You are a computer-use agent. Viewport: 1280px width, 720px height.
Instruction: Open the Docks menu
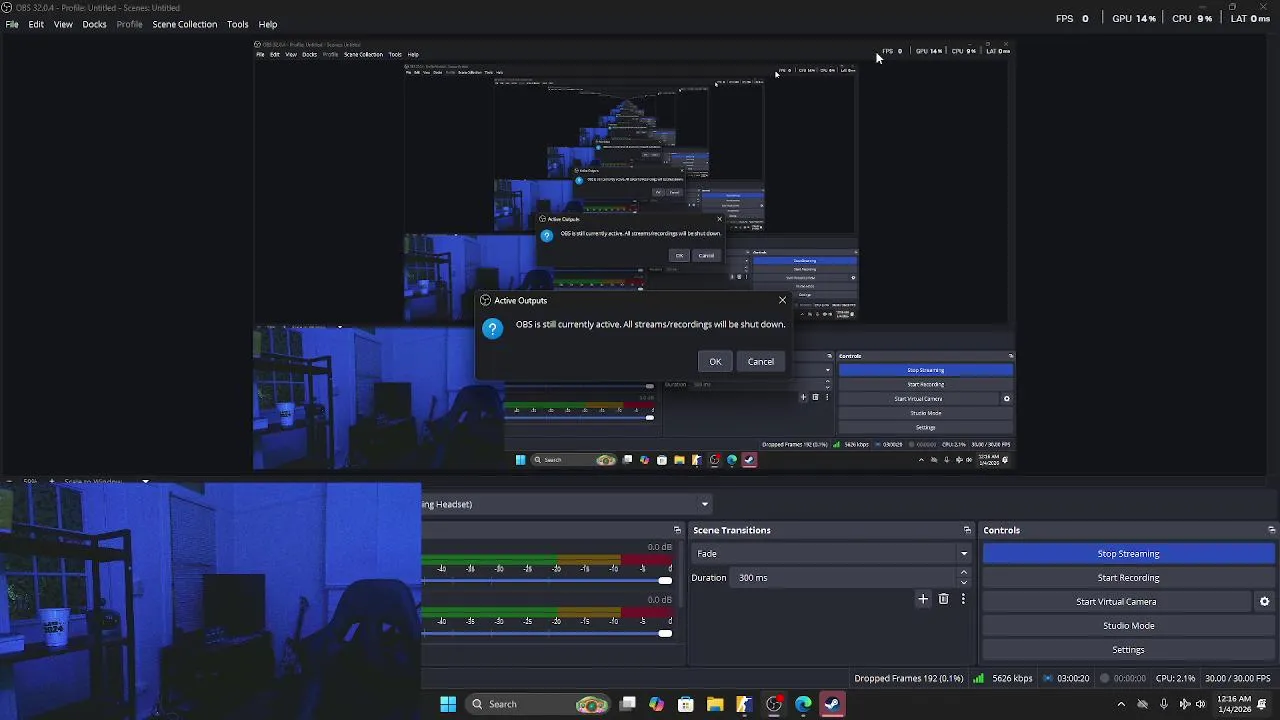pyautogui.click(x=94, y=24)
